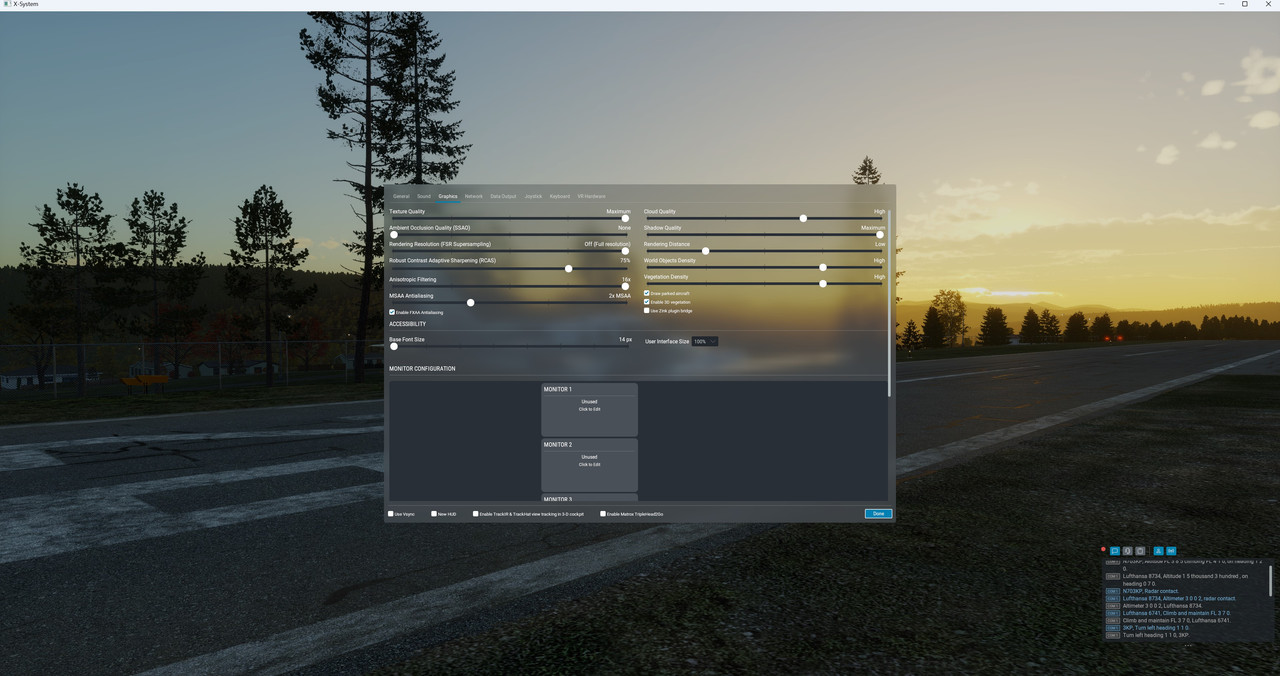Switch to the Joystick tab
The width and height of the screenshot is (1280, 676).
click(x=534, y=196)
